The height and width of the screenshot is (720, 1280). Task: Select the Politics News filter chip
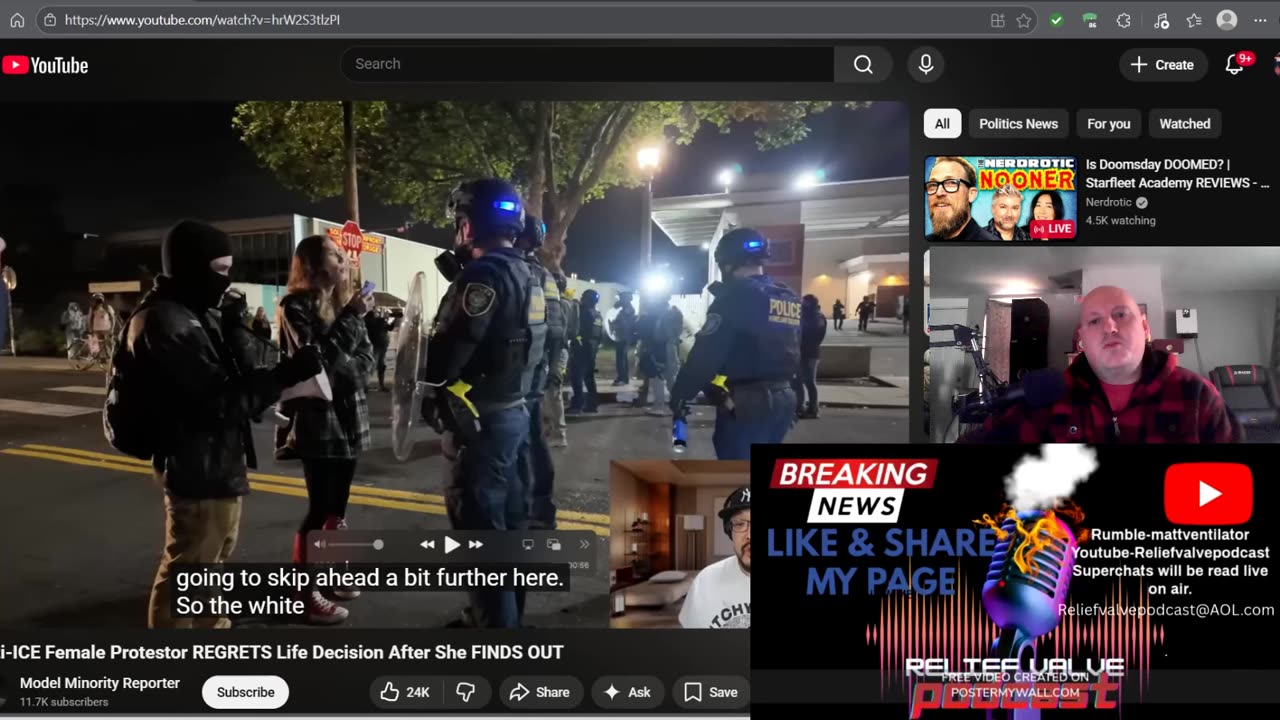pos(1018,124)
